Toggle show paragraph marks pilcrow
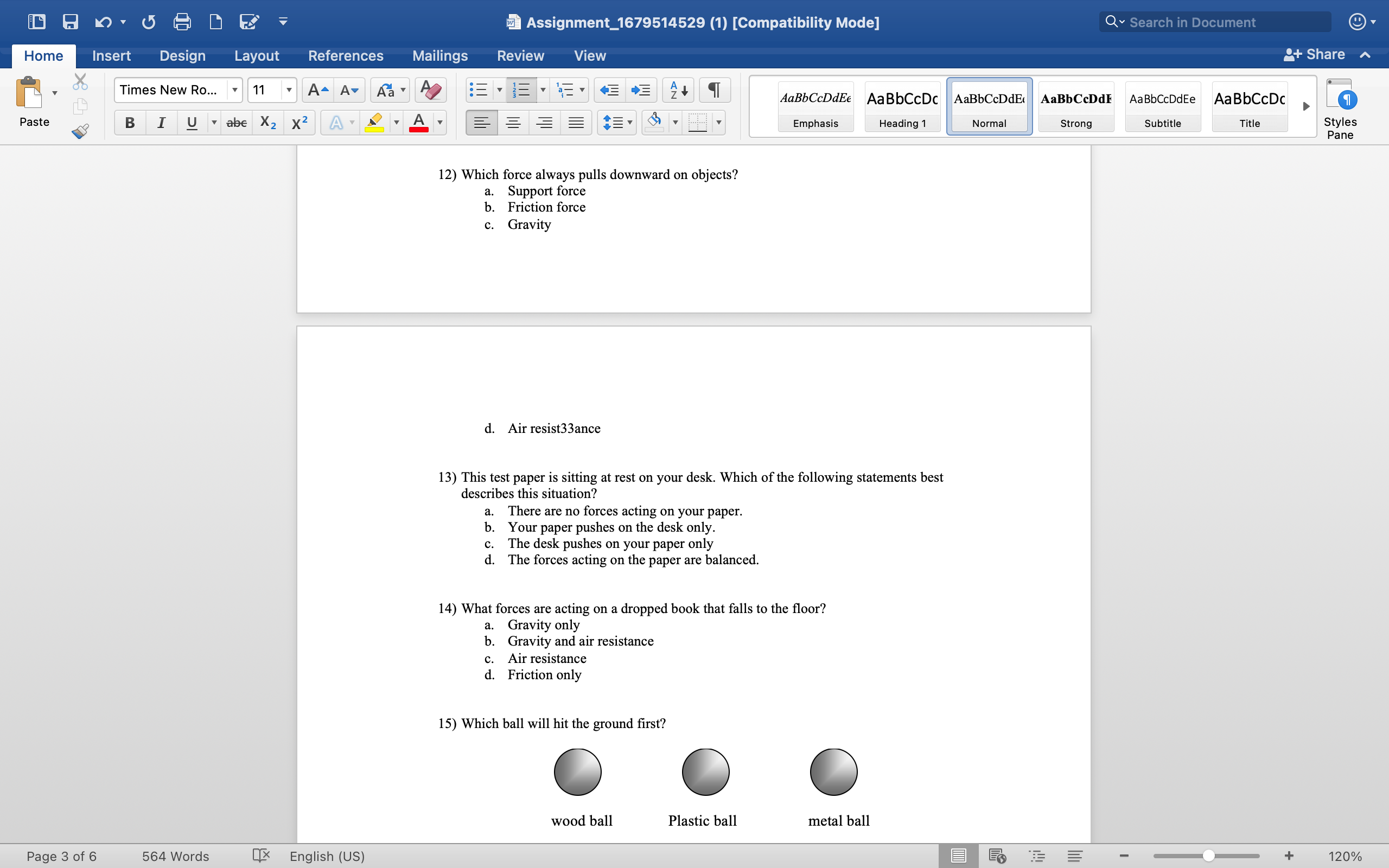1389x868 pixels. click(714, 90)
